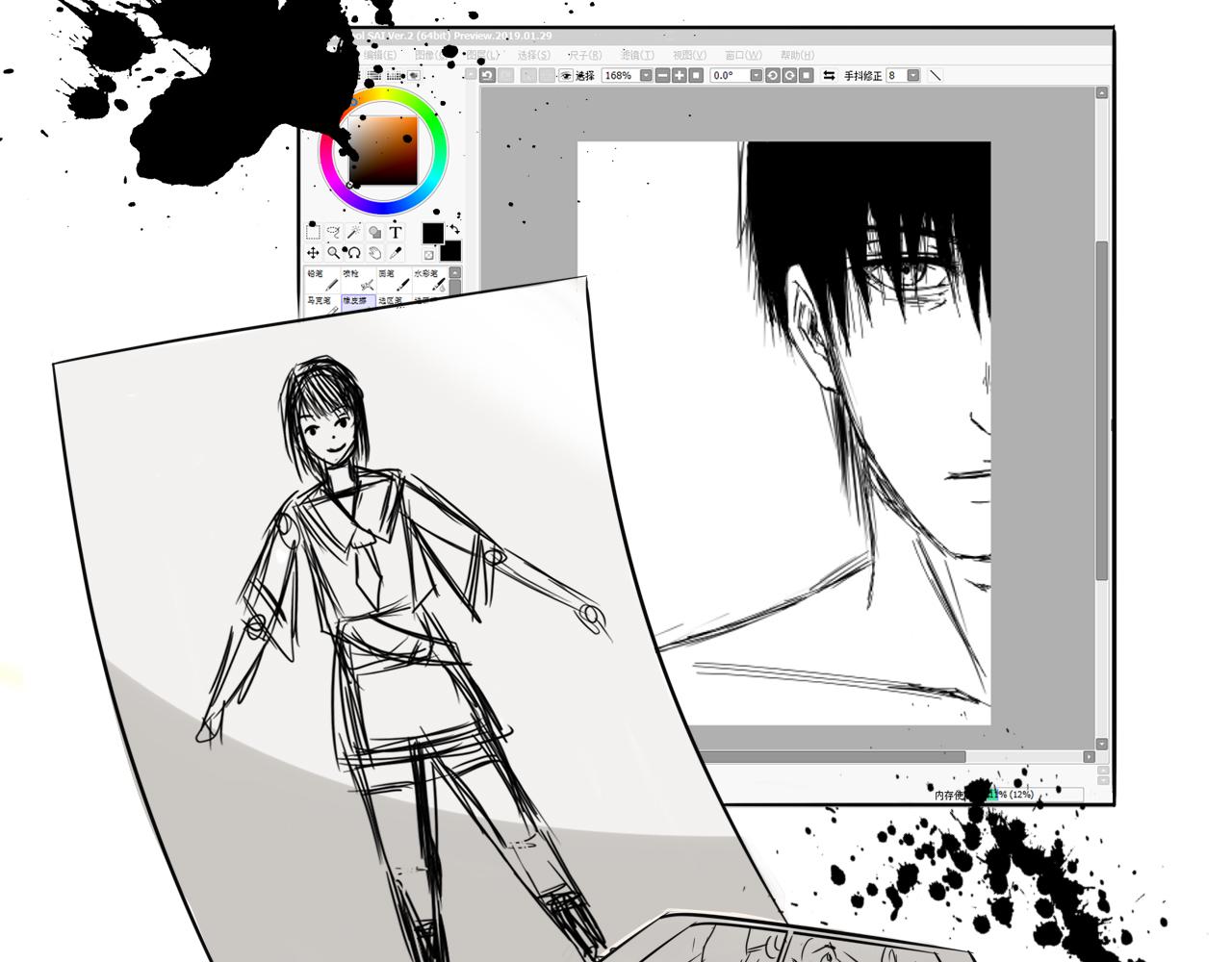Viewport: 1232px width, 962px height.
Task: Toggle the selection visibility eye (选择)
Action: (566, 75)
